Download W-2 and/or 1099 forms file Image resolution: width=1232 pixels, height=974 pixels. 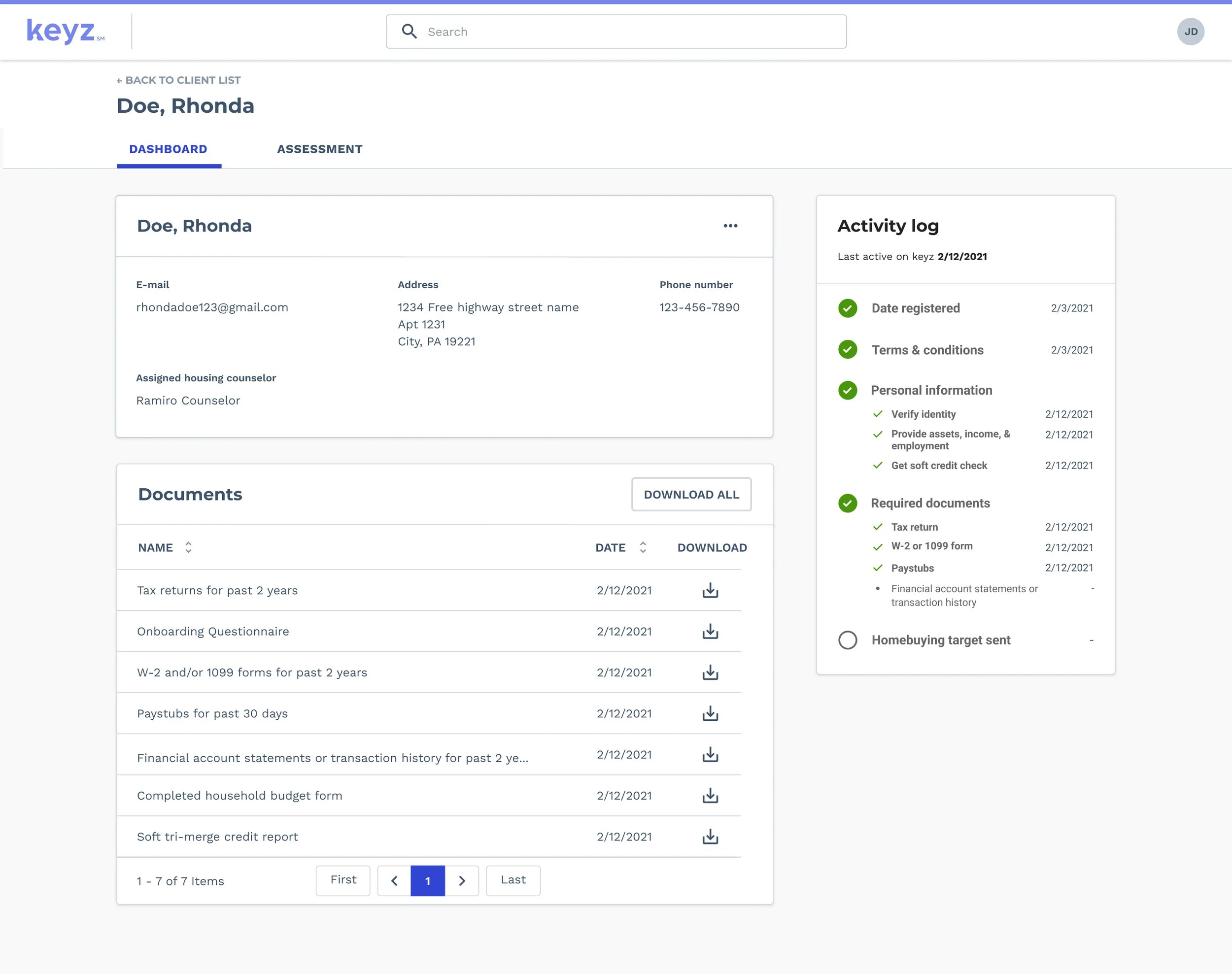(710, 672)
